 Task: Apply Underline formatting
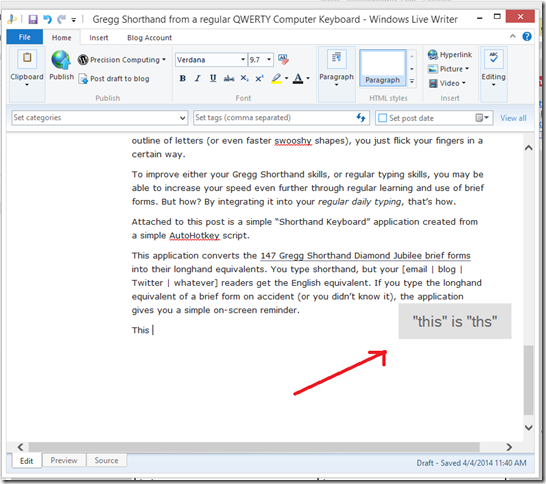tap(213, 78)
